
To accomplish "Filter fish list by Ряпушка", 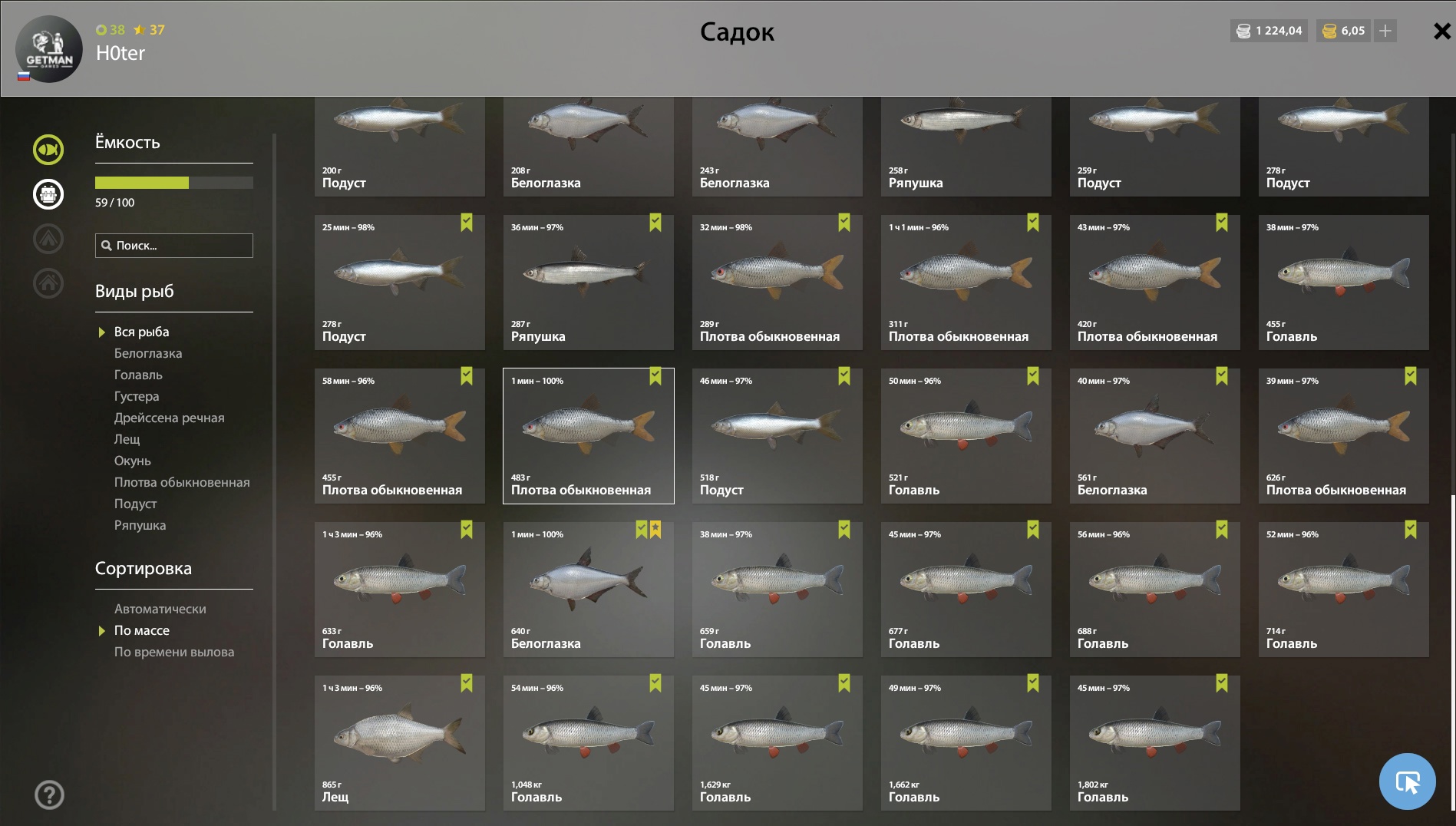I will (x=140, y=525).
